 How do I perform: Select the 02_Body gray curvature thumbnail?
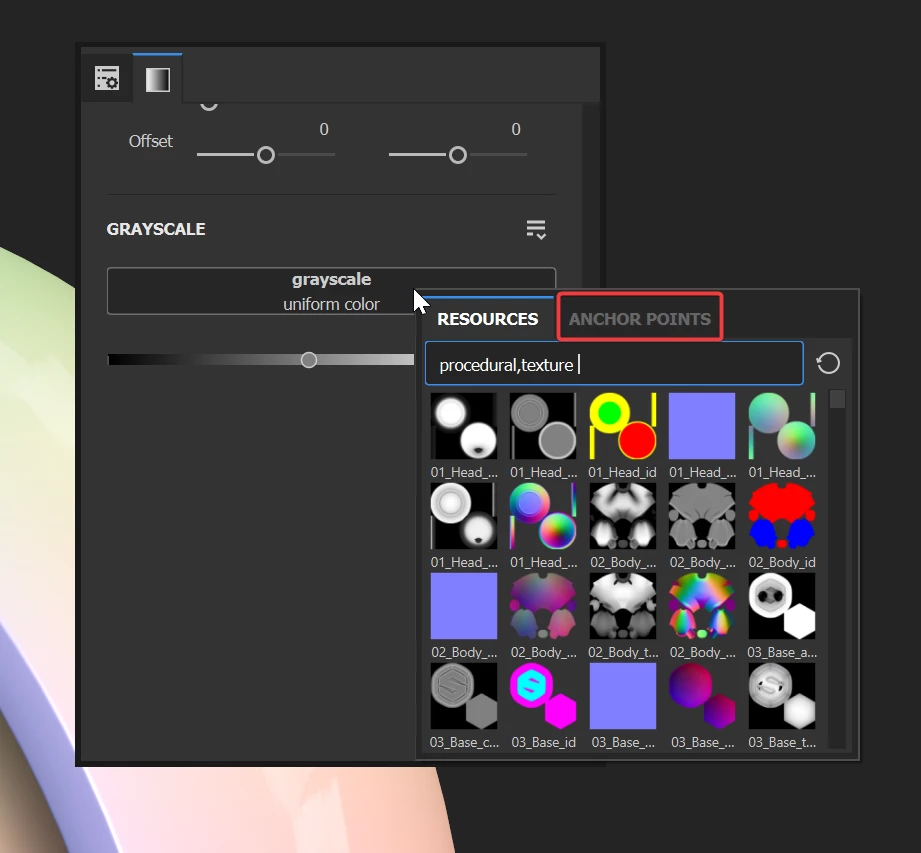click(702, 516)
